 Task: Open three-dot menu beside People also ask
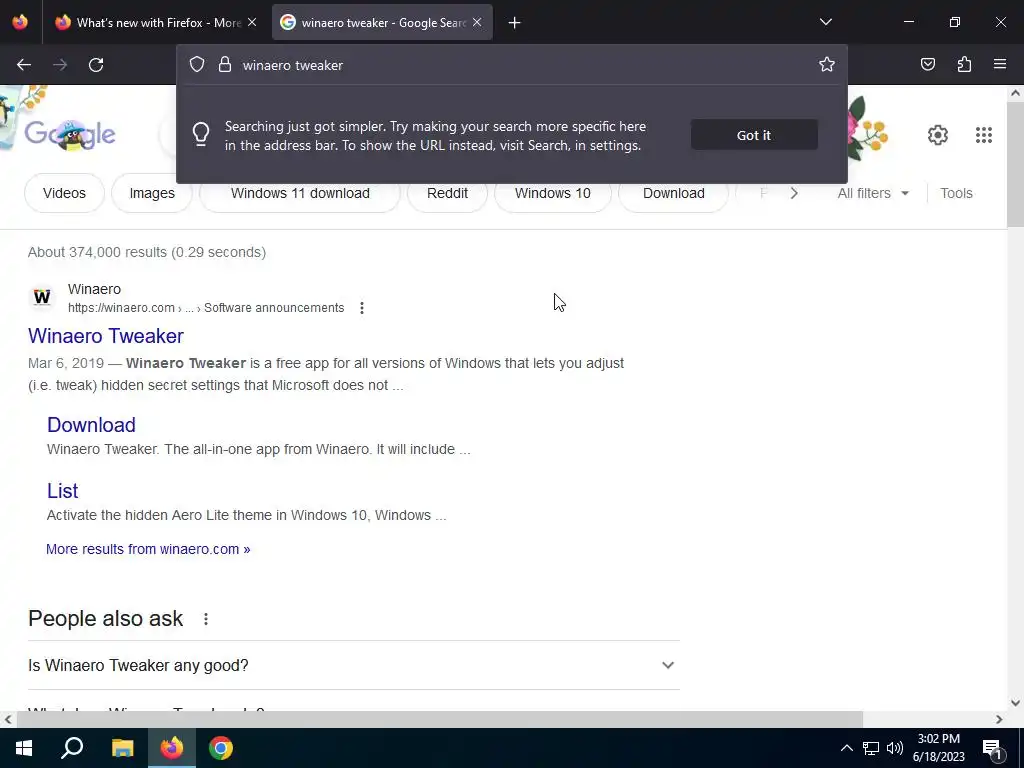[x=206, y=618]
